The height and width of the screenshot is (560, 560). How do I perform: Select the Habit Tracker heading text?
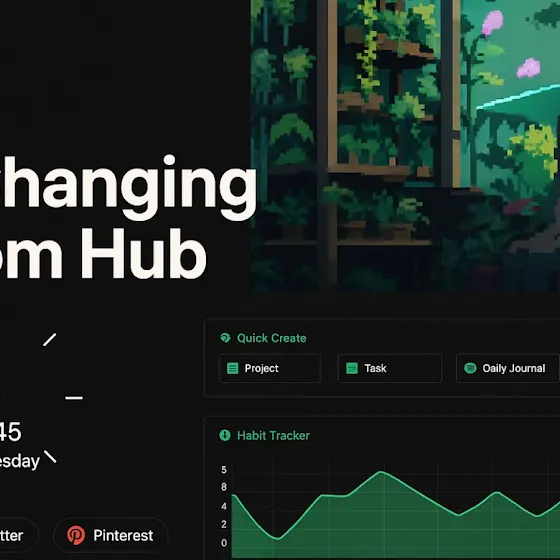(x=273, y=436)
